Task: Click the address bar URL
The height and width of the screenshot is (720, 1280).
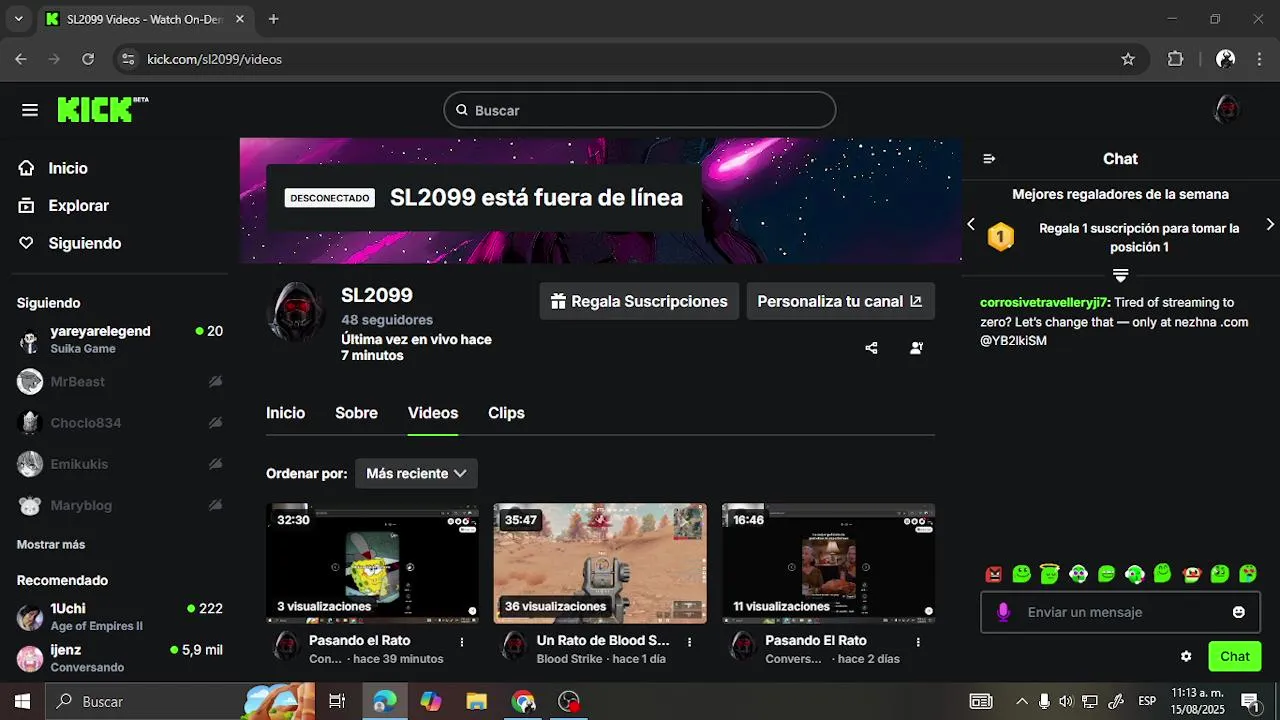Action: (215, 59)
